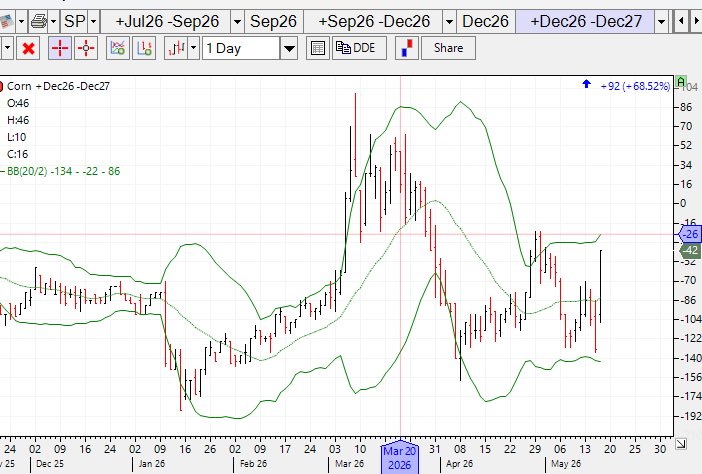Open dropdown next to +Sep26 -Dec26
The image size is (702, 474).
pos(449,21)
